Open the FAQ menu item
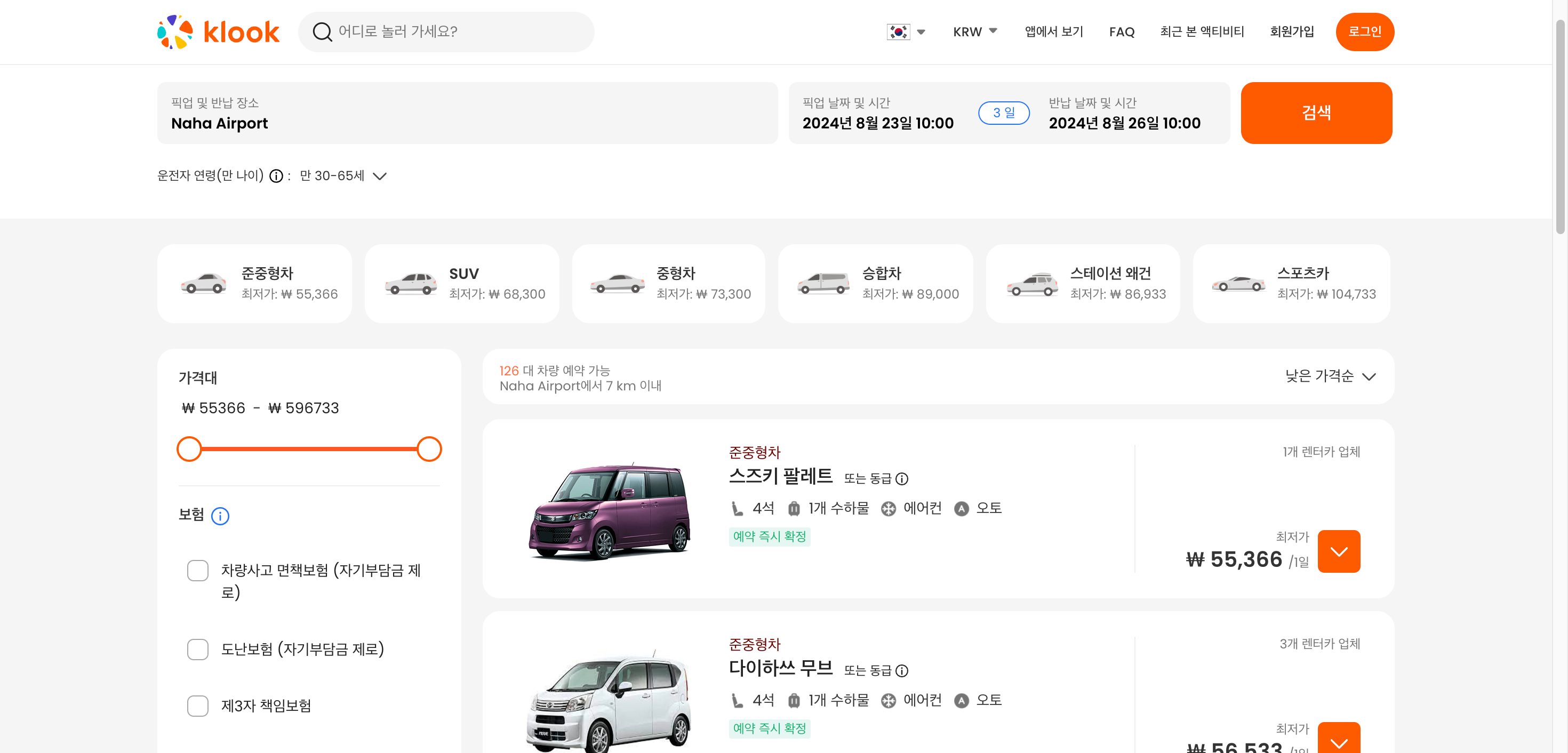This screenshot has width=1568, height=753. tap(1121, 31)
